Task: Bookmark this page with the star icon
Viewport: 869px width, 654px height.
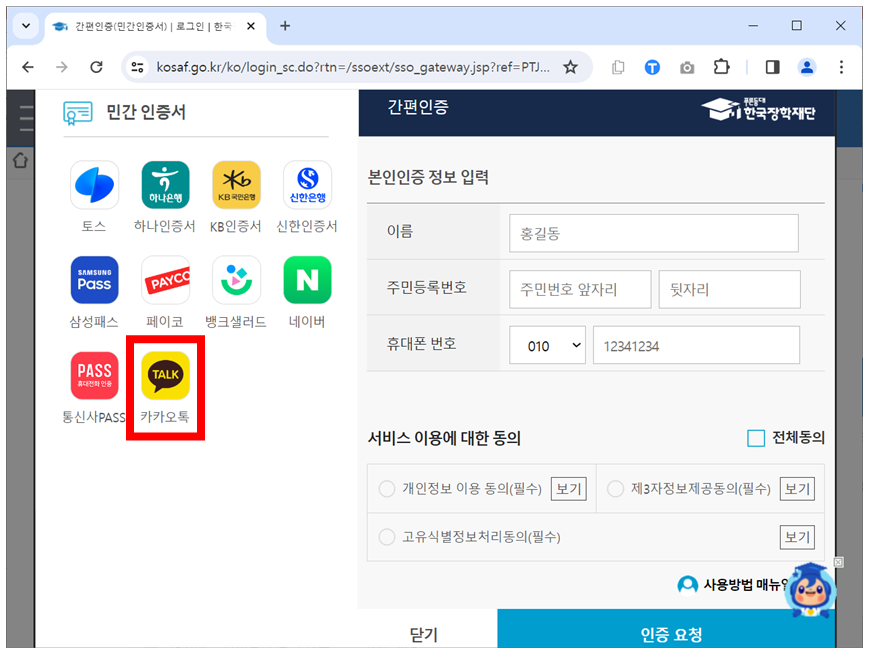Action: [570, 67]
